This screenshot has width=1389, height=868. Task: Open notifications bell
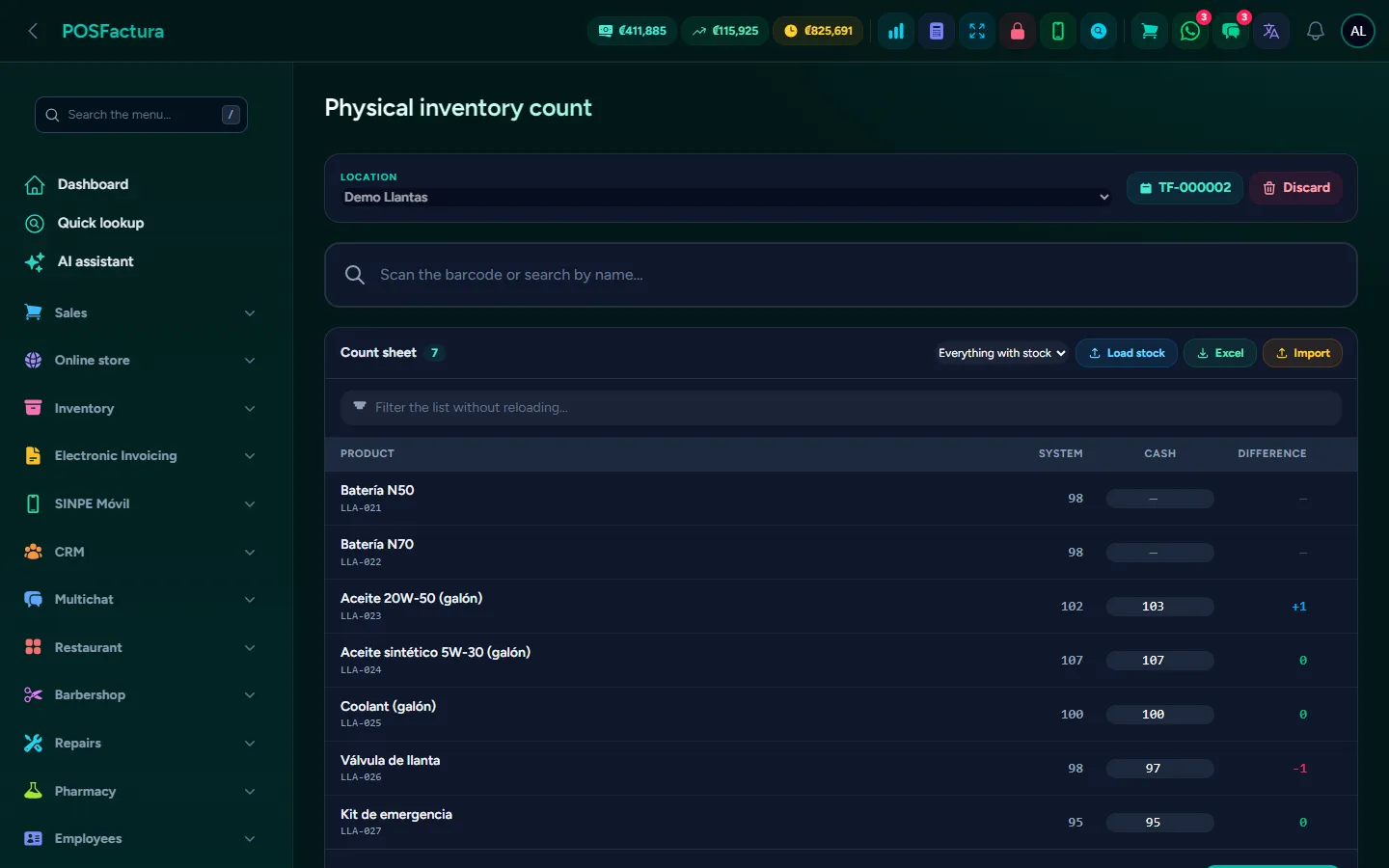click(1315, 31)
